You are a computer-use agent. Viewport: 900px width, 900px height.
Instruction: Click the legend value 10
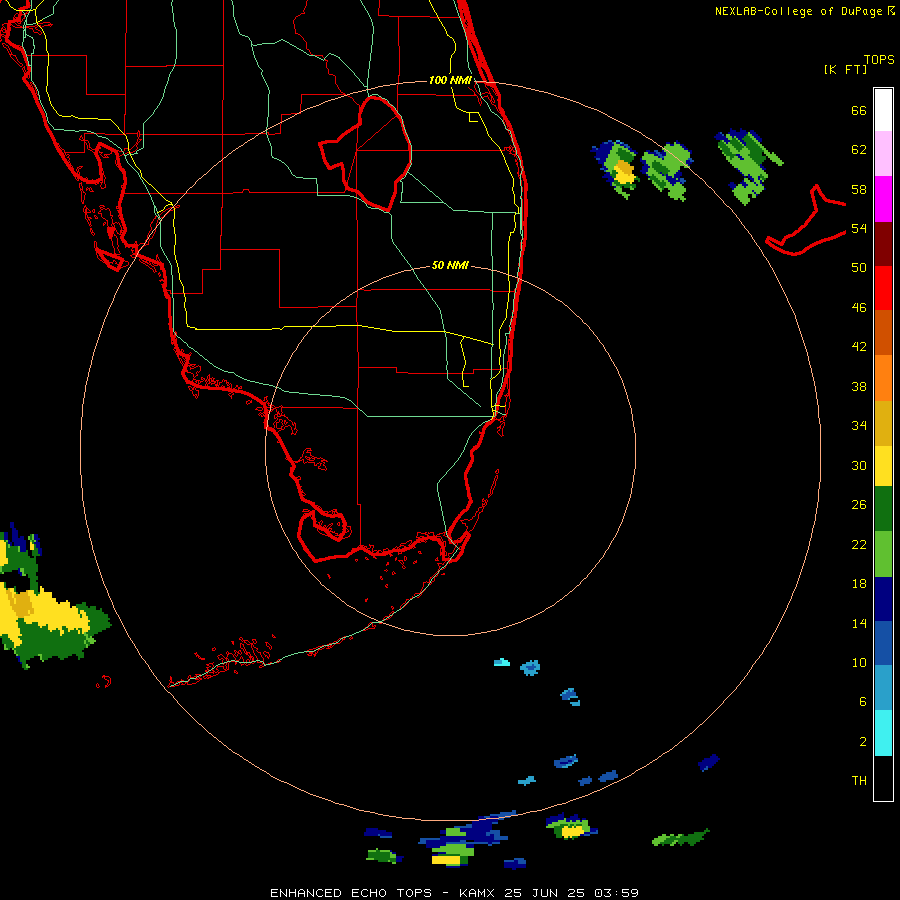point(859,662)
